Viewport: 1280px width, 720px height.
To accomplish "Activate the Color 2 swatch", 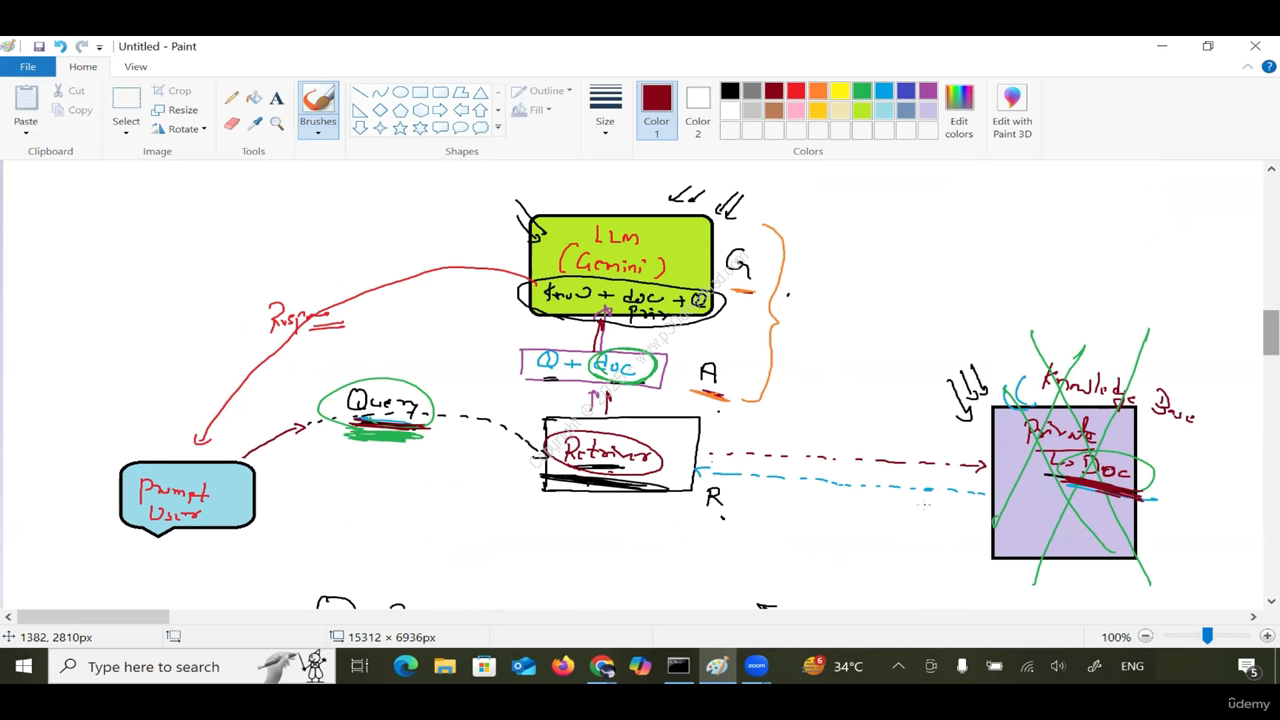I will tap(698, 111).
